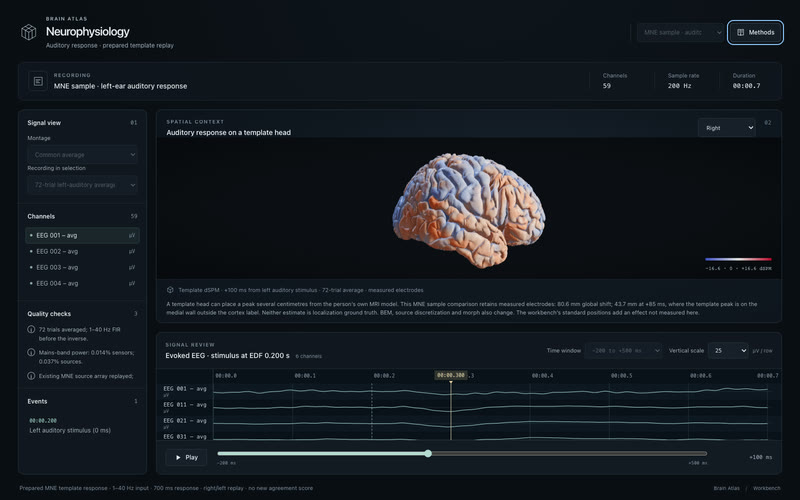Click the +100 ms playback time readout
Image resolution: width=800 pixels, height=500 pixels.
[760, 457]
